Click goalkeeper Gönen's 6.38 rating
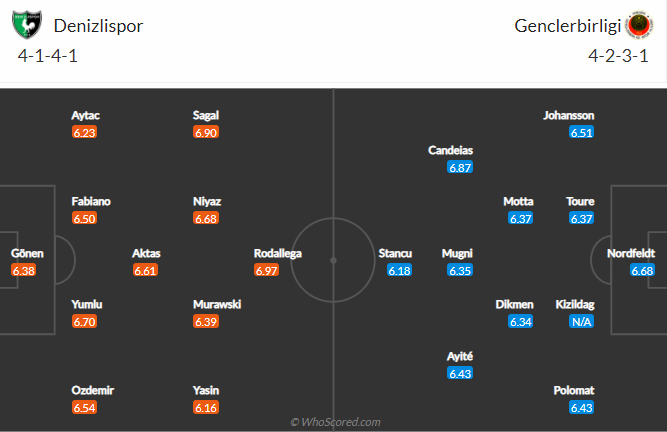 click(23, 270)
